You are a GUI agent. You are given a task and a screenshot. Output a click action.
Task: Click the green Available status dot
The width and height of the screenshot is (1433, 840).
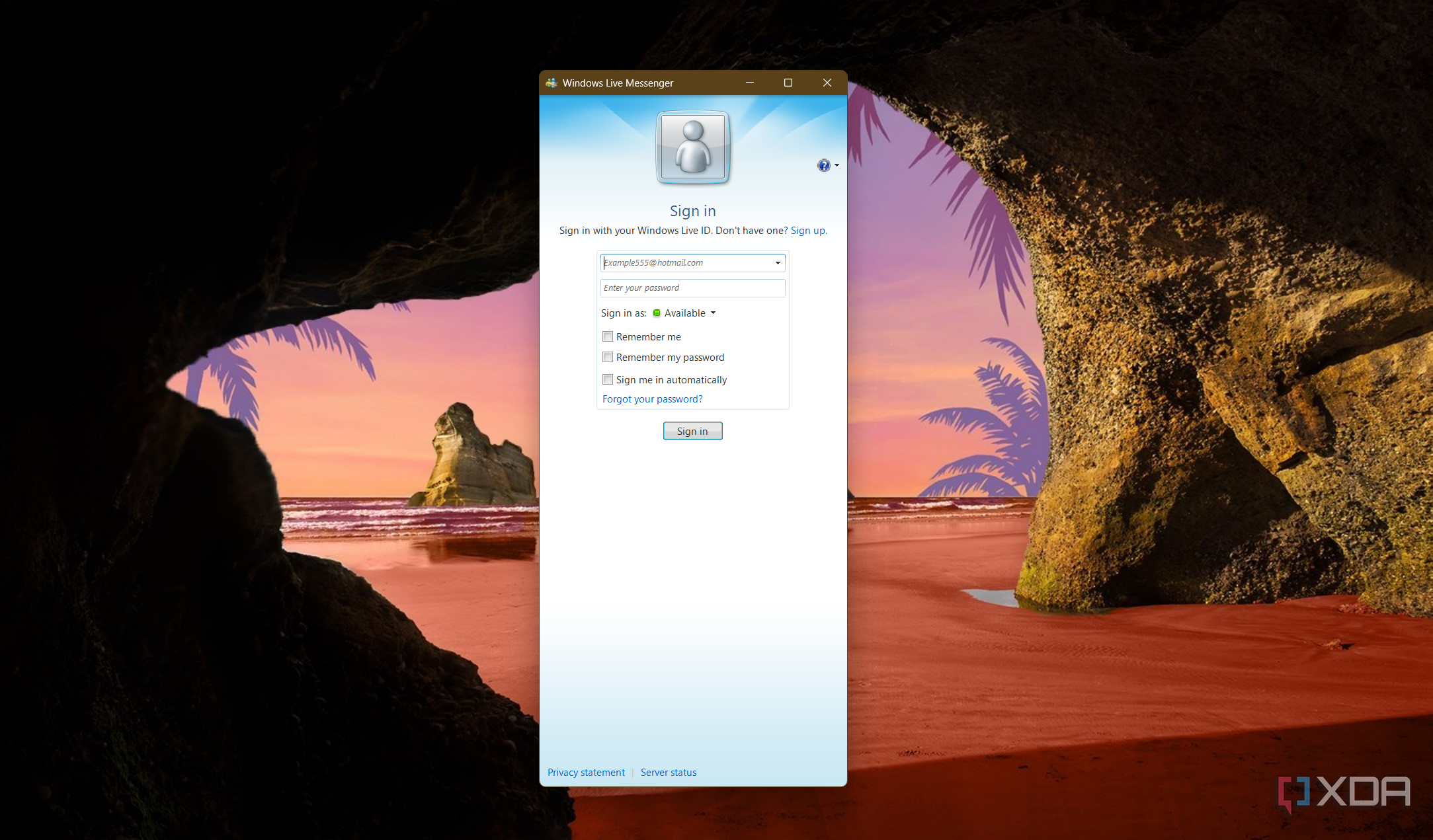pos(656,313)
